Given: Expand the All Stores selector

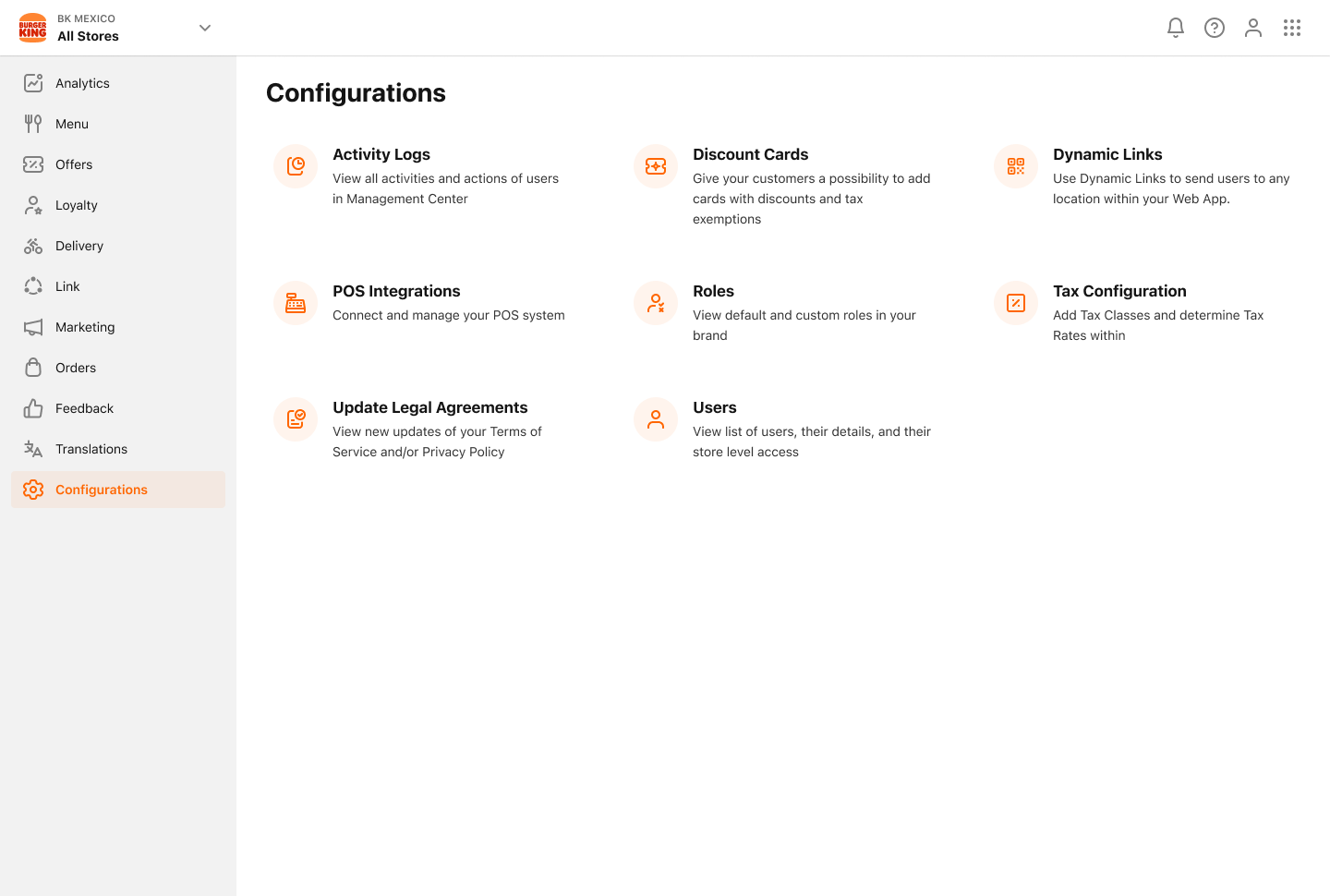Looking at the screenshot, I should pyautogui.click(x=204, y=28).
